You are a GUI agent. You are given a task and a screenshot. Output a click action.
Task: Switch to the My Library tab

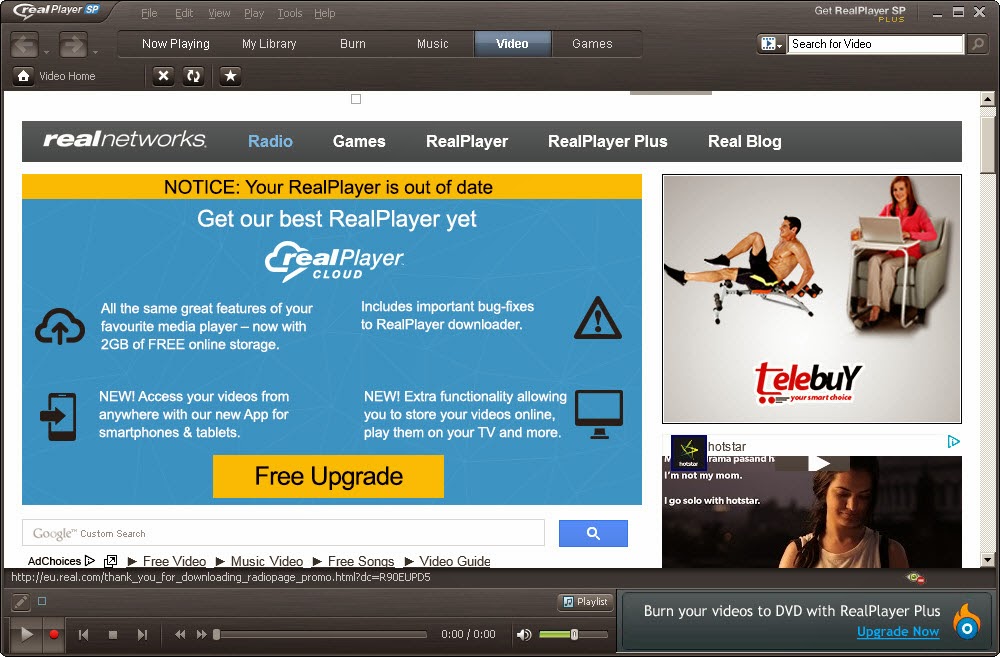[269, 44]
